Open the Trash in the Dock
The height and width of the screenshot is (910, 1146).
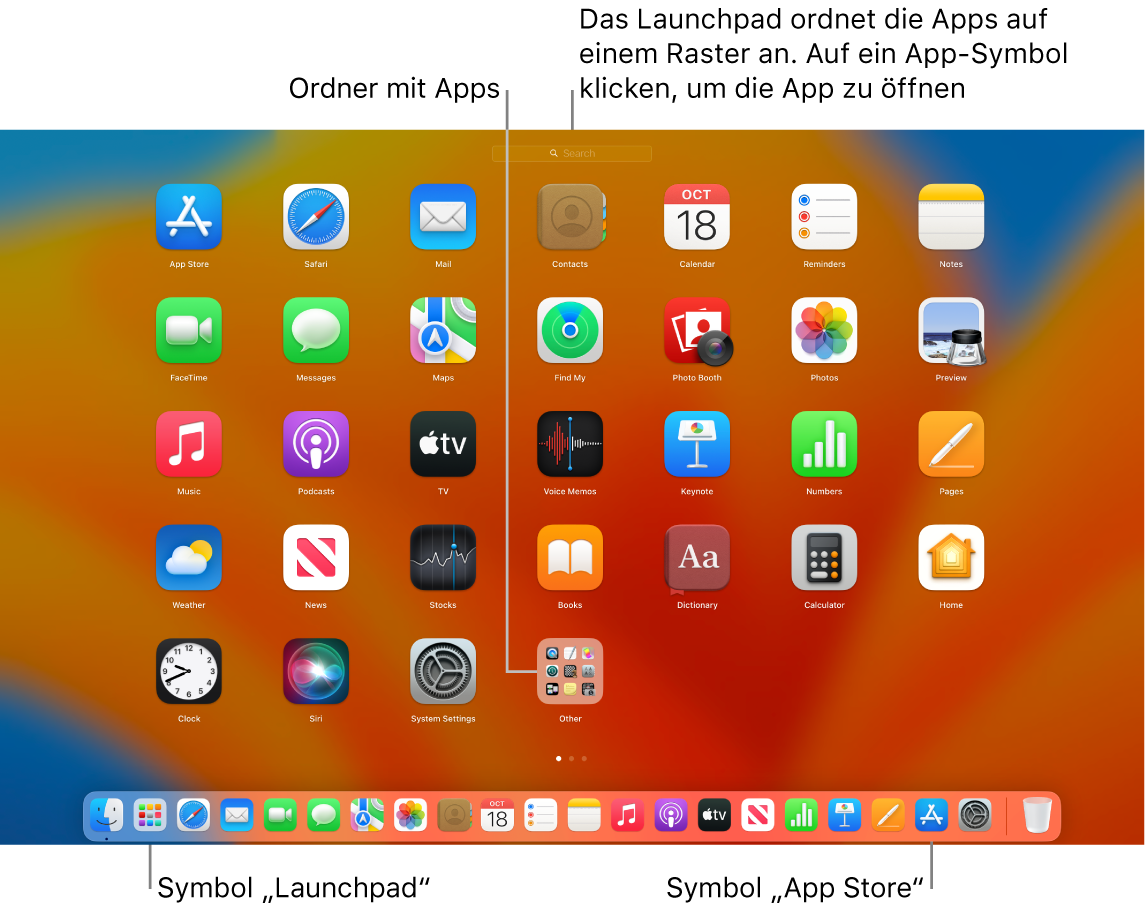[x=1036, y=815]
